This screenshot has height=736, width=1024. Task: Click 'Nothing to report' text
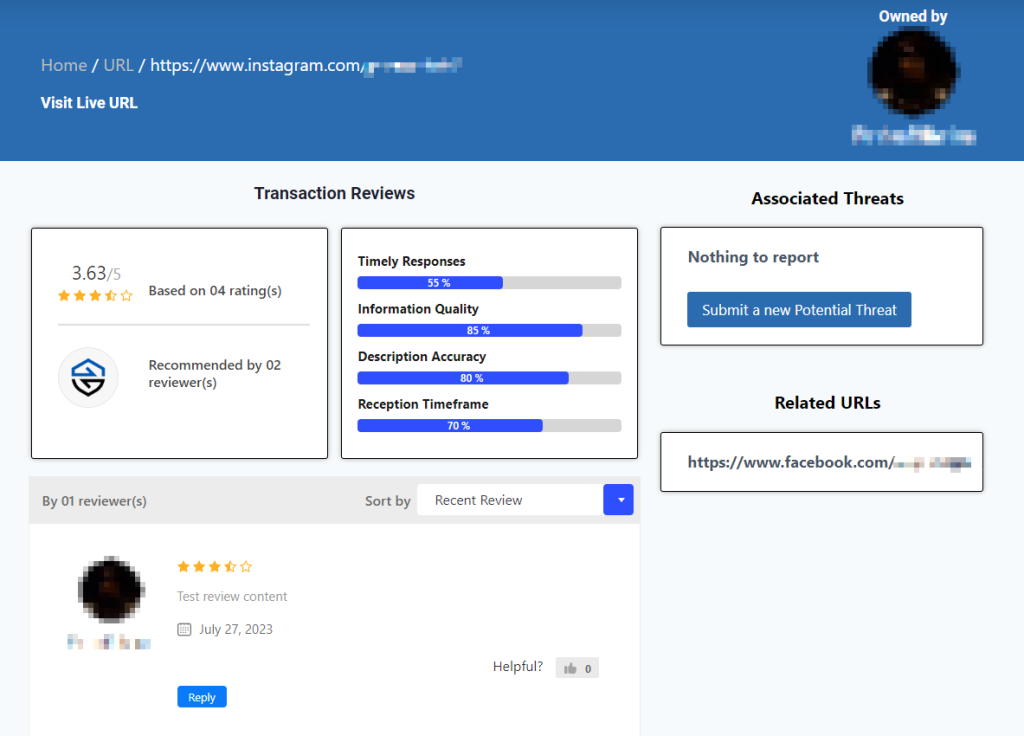pyautogui.click(x=753, y=257)
